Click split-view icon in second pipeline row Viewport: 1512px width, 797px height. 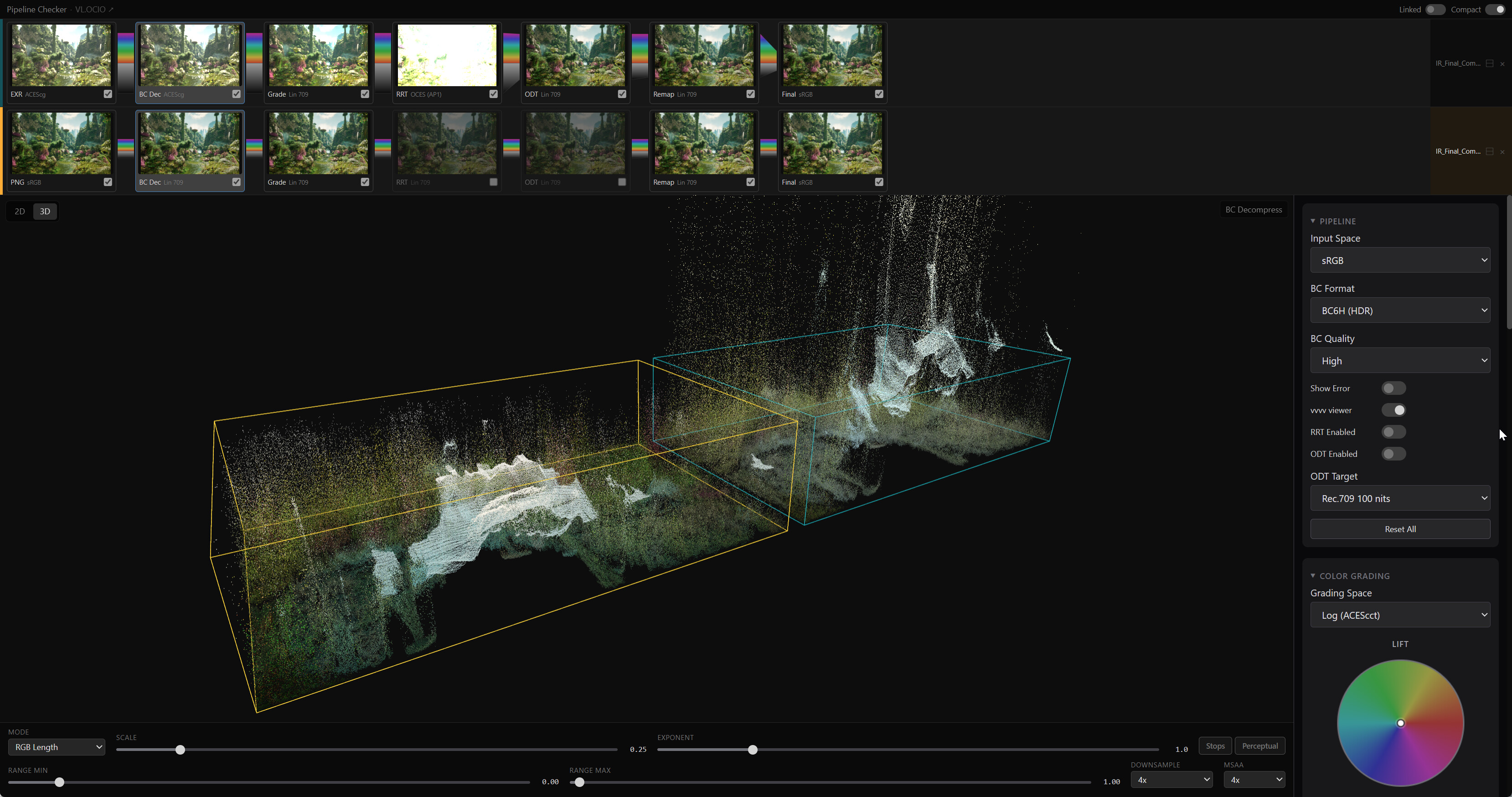coord(1489,151)
